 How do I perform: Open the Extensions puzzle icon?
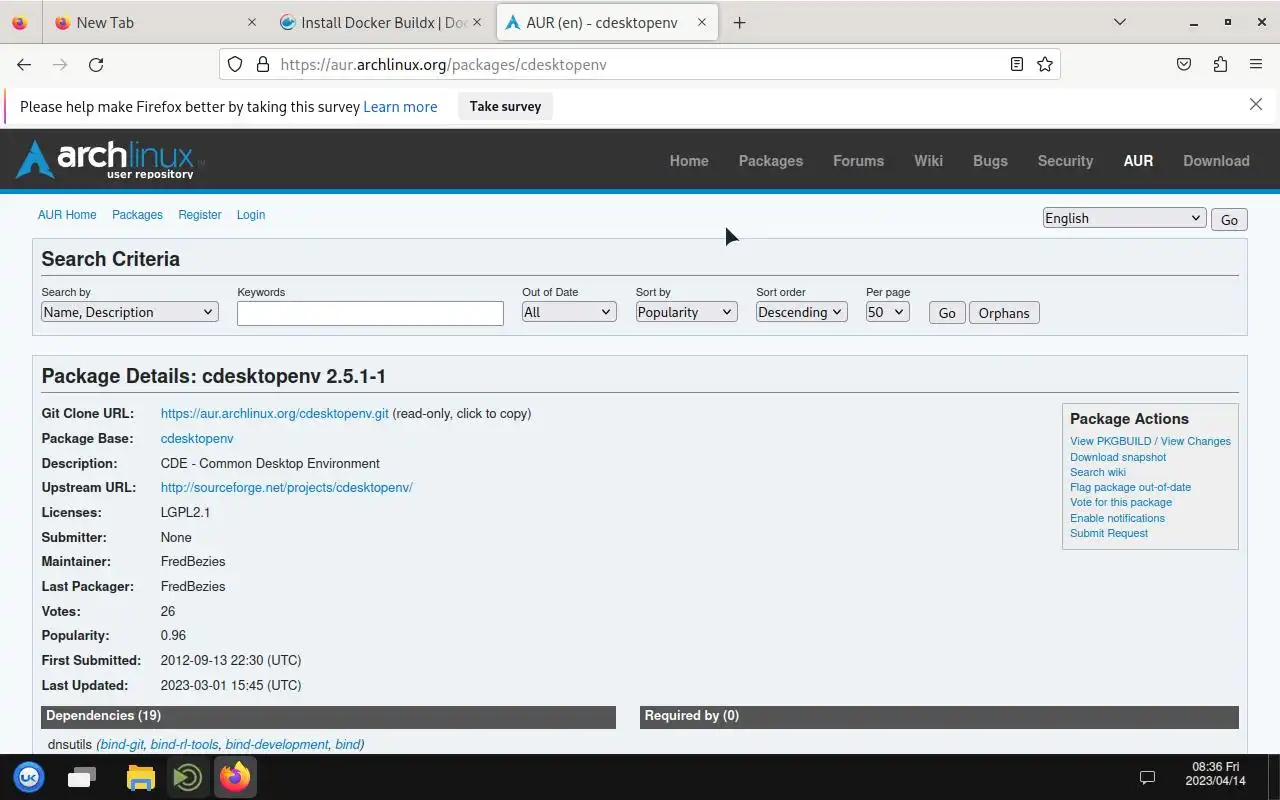[x=1220, y=64]
